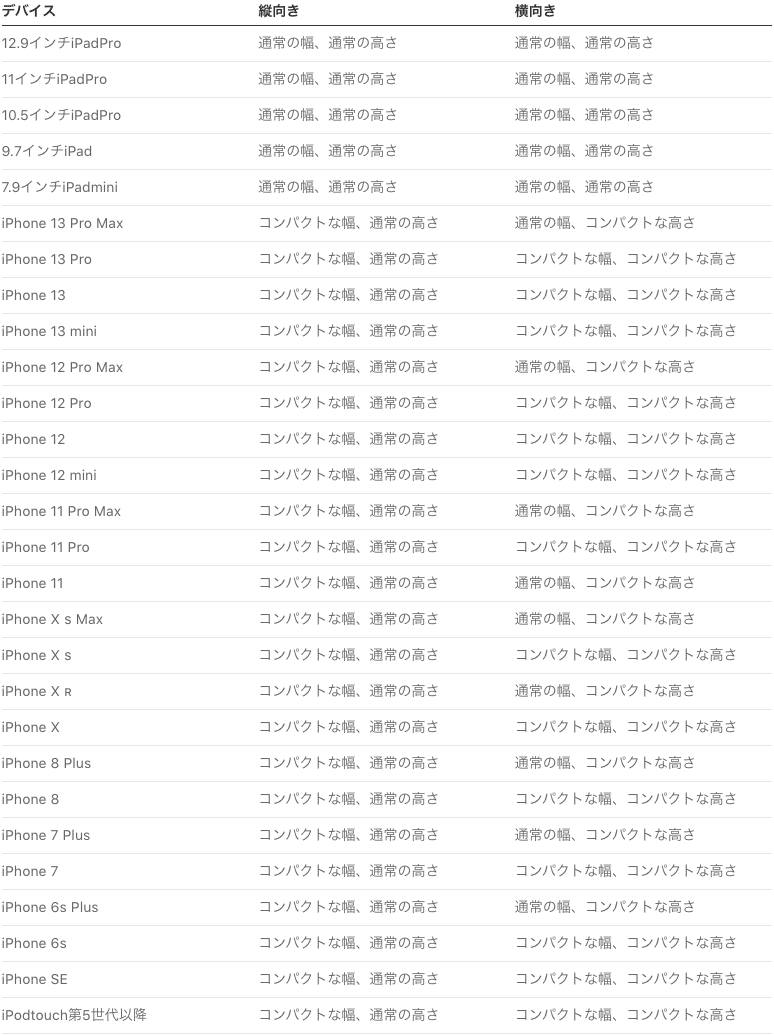Click 縦向き value for iPodtouch第5世代以降
The height and width of the screenshot is (1035, 774).
348,1015
